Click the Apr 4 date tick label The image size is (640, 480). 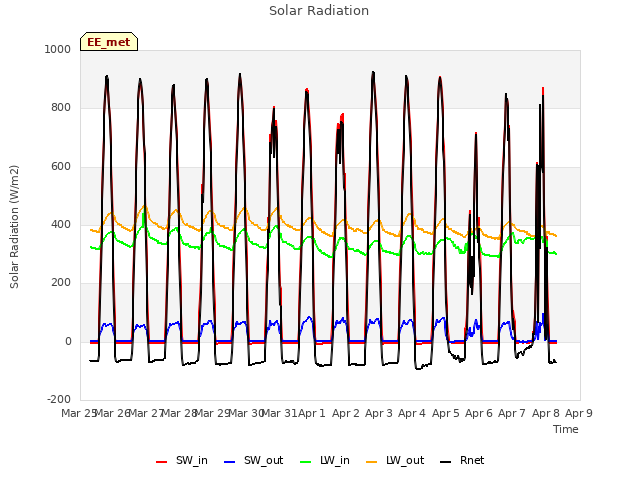click(x=412, y=413)
